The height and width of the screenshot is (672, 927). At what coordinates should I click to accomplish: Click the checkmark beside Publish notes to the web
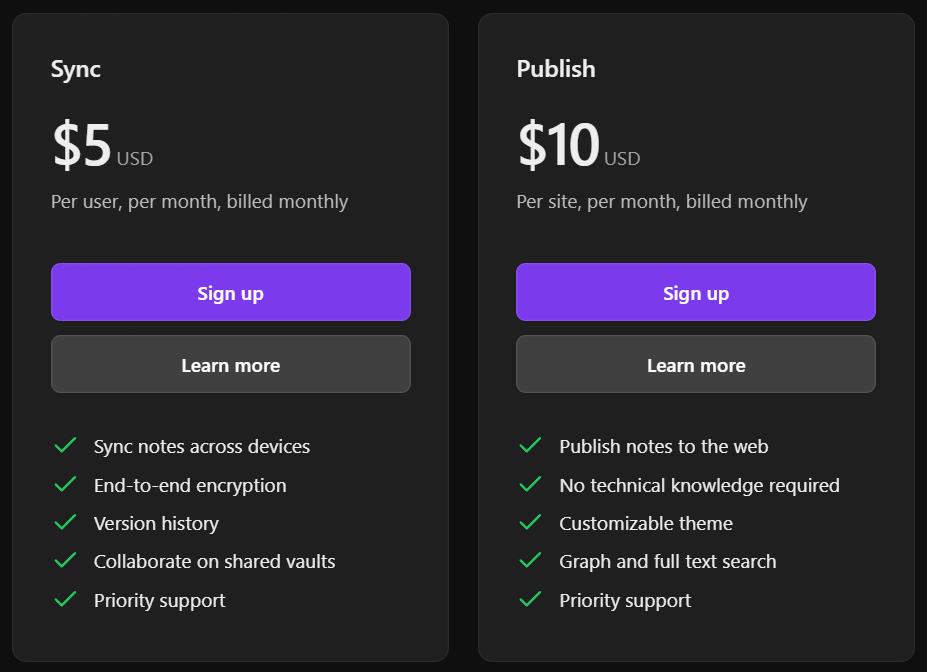[x=530, y=445]
